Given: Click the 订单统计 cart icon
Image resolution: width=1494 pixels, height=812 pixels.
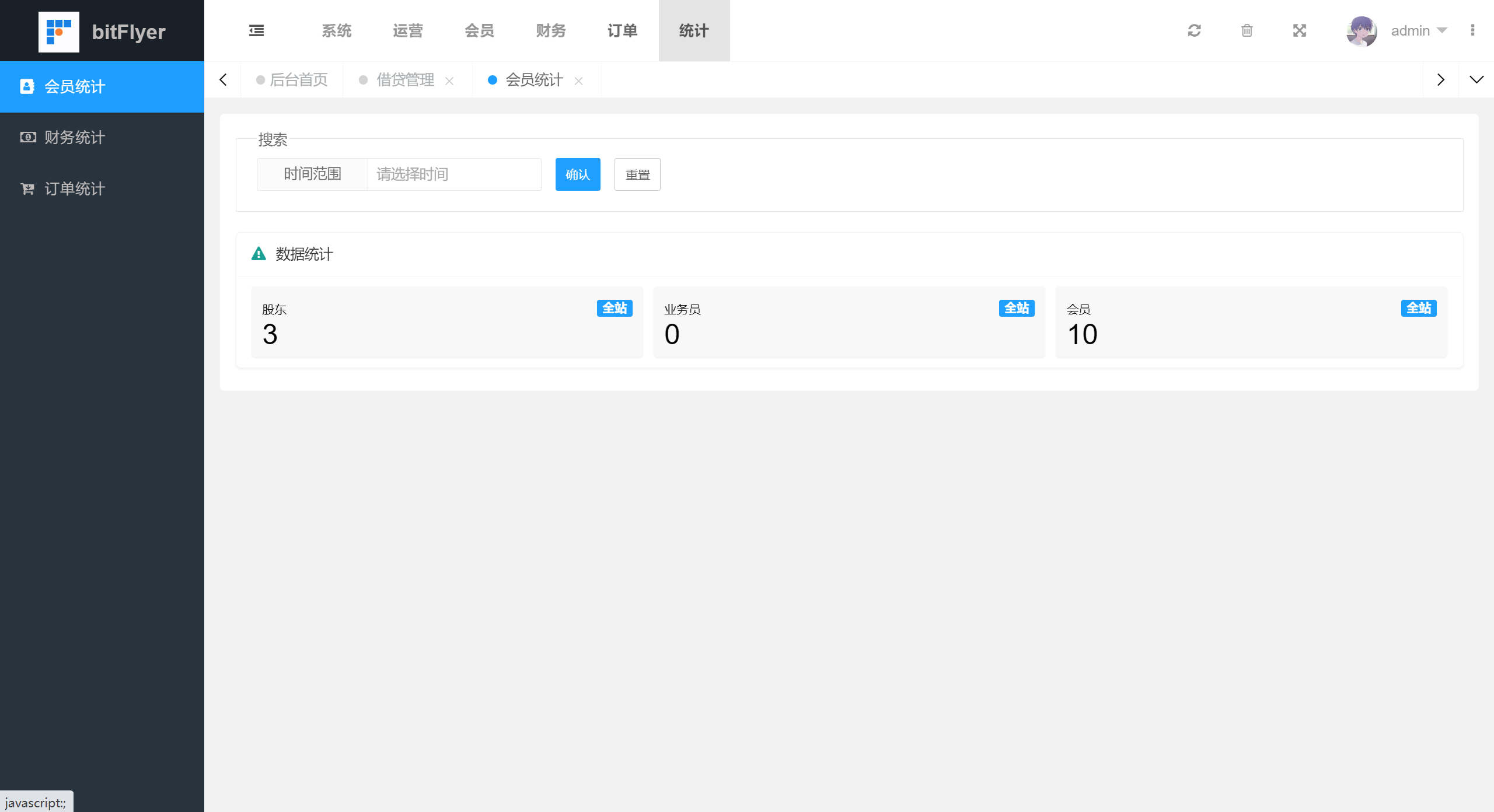Looking at the screenshot, I should click(x=27, y=189).
